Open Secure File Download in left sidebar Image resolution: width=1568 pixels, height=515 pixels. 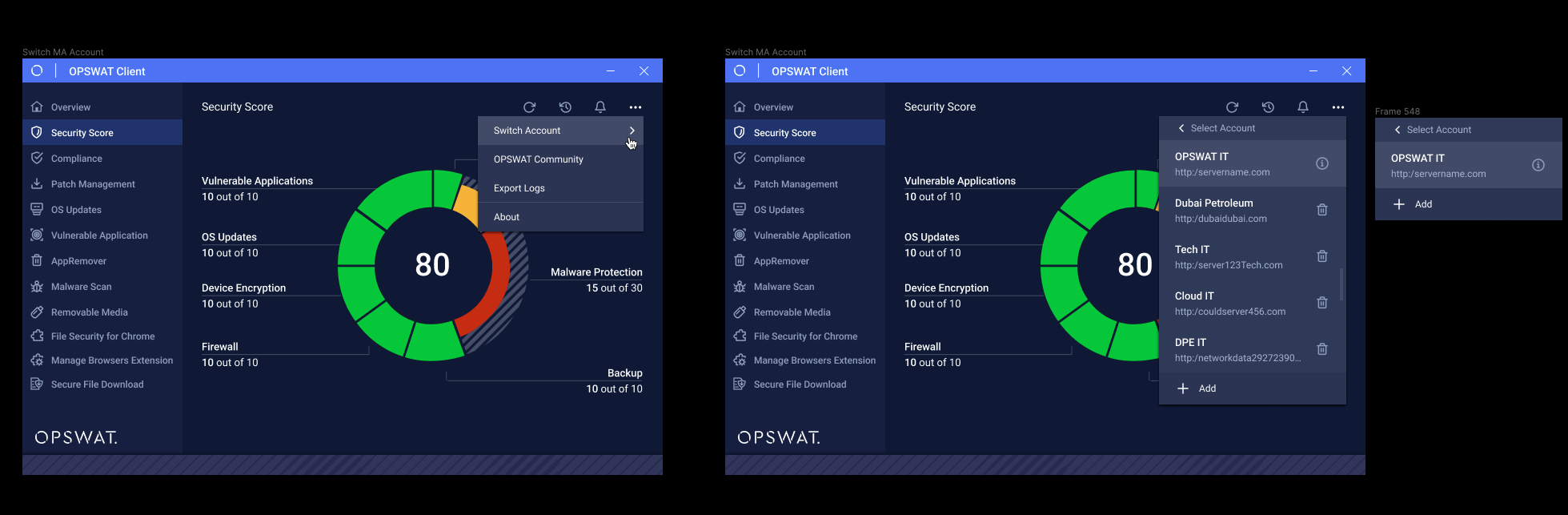102,384
